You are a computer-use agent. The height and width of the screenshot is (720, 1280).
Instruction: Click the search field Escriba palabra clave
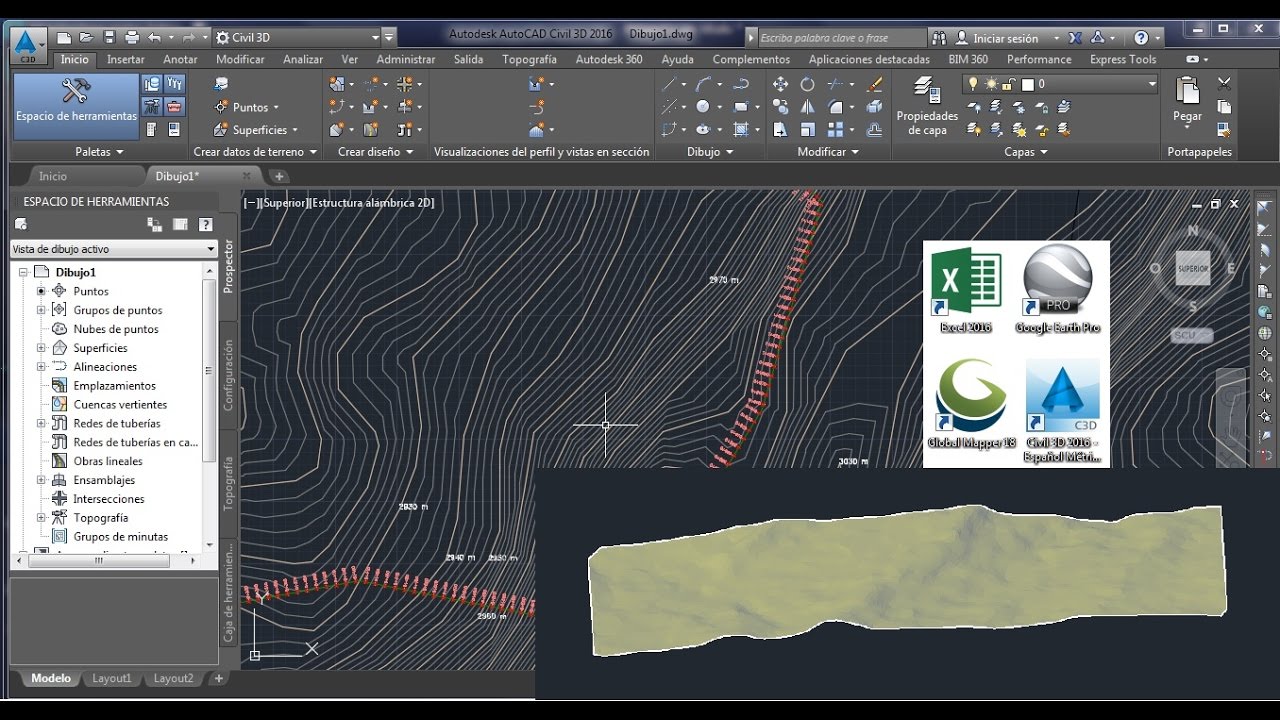click(x=844, y=38)
